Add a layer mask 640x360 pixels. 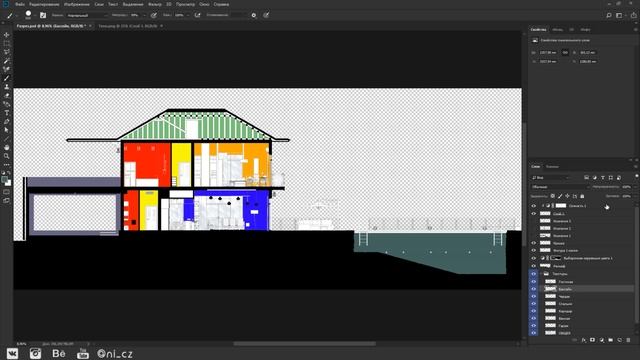(x=593, y=340)
